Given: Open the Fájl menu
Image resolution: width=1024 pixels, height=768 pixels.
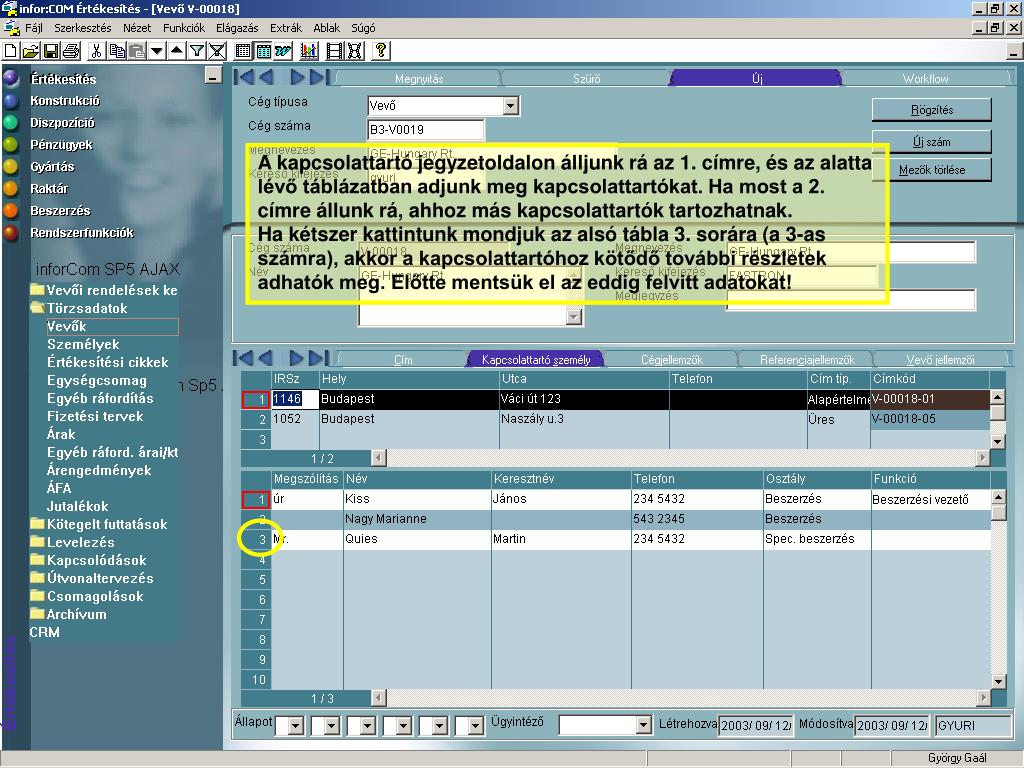Looking at the screenshot, I should (33, 28).
